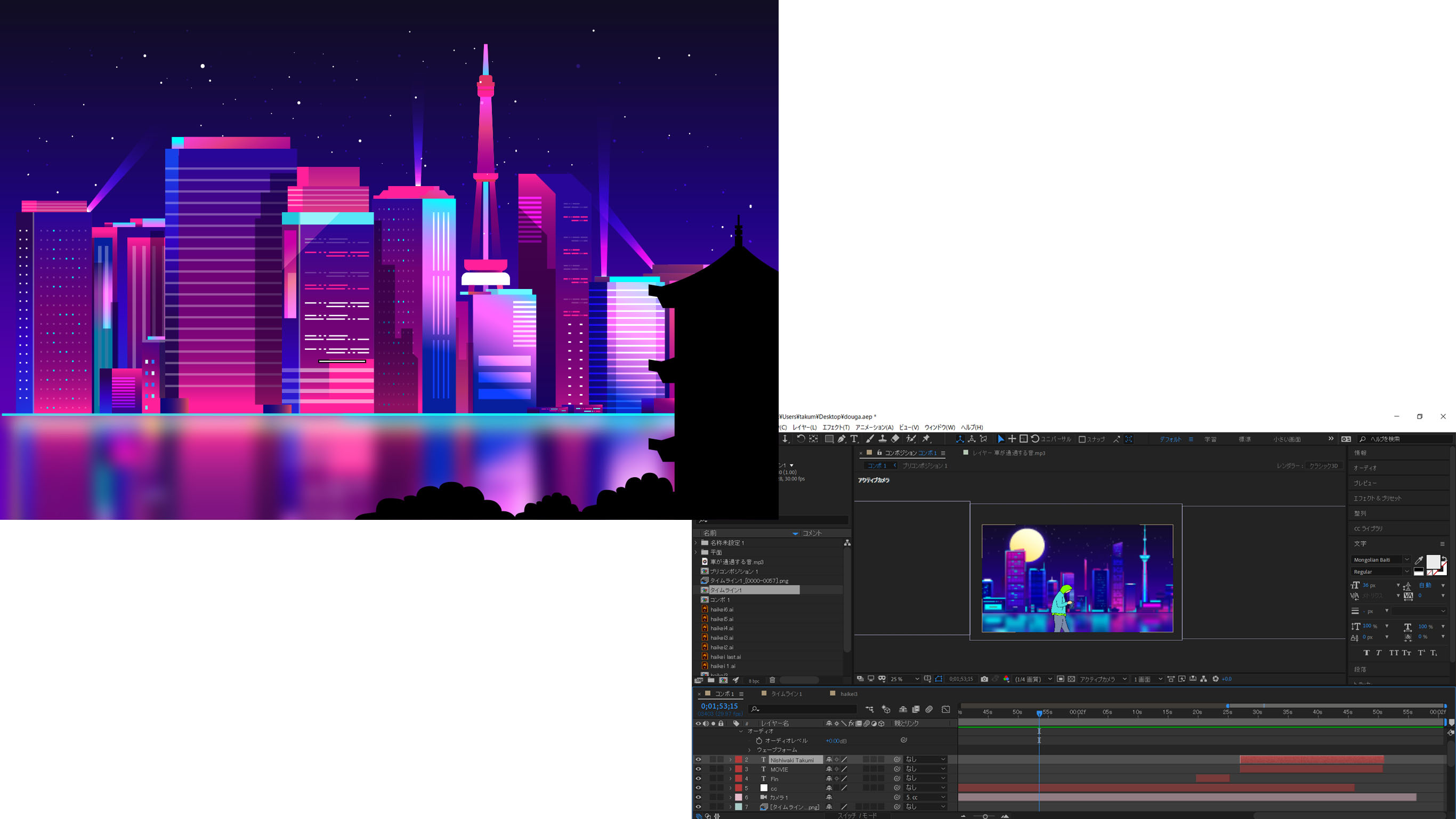This screenshot has width=1456, height=819.
Task: Expand the 名称未設定 1 folder
Action: 697,543
